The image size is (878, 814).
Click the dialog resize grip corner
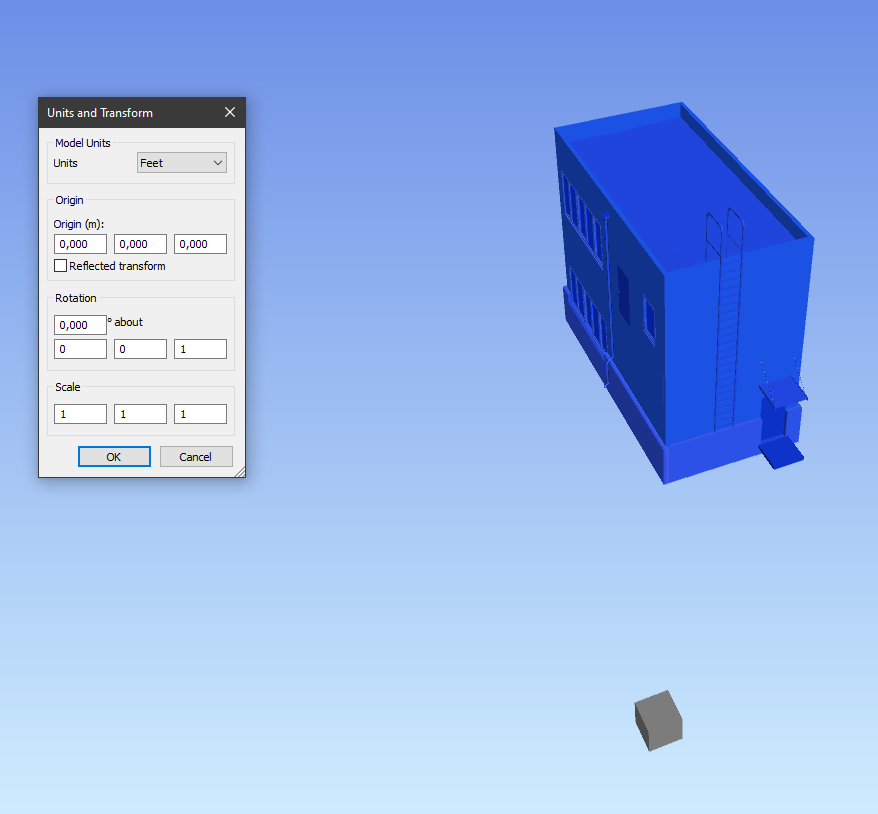(240, 472)
